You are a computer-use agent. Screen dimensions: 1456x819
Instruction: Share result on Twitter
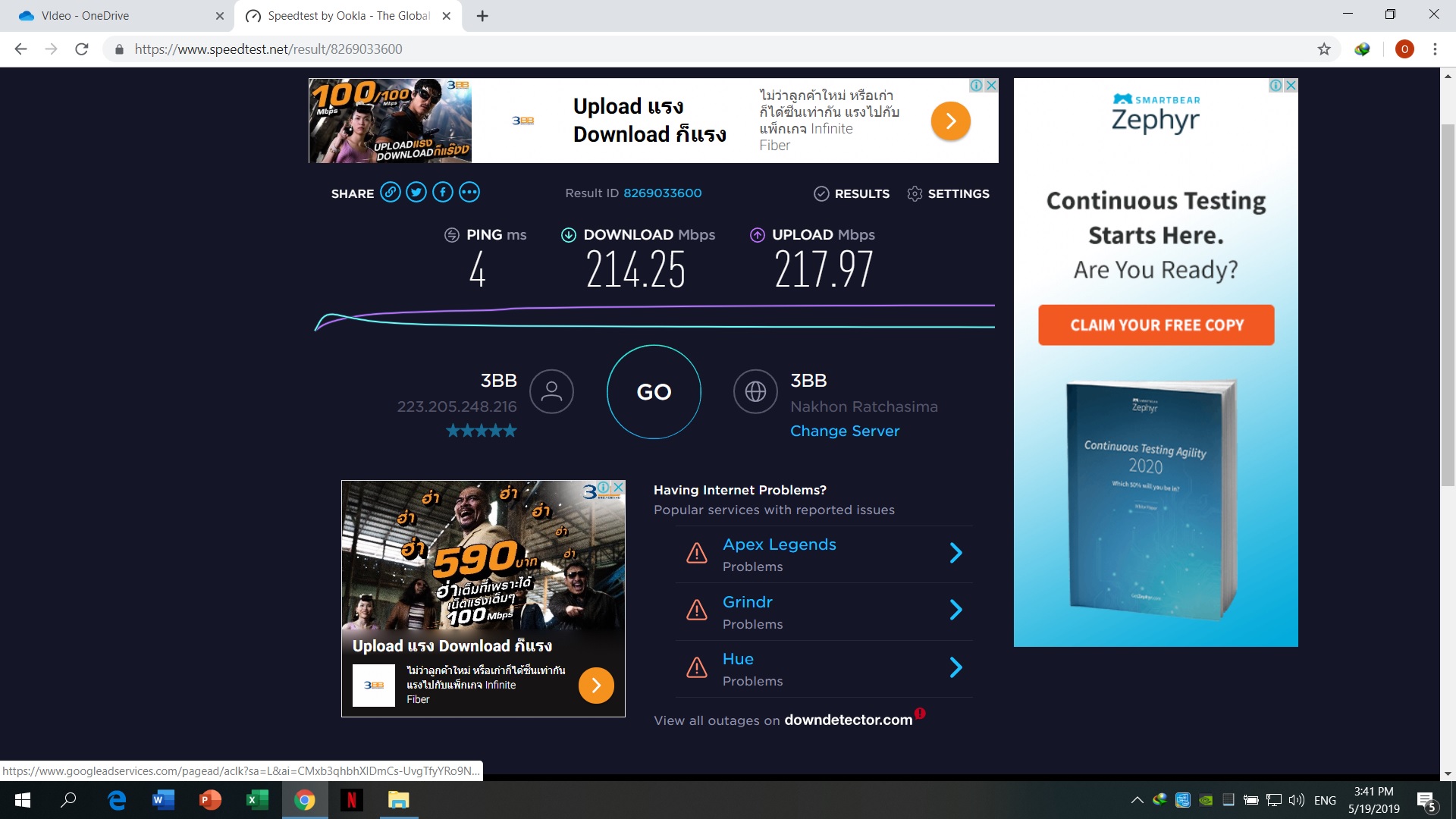tap(416, 193)
